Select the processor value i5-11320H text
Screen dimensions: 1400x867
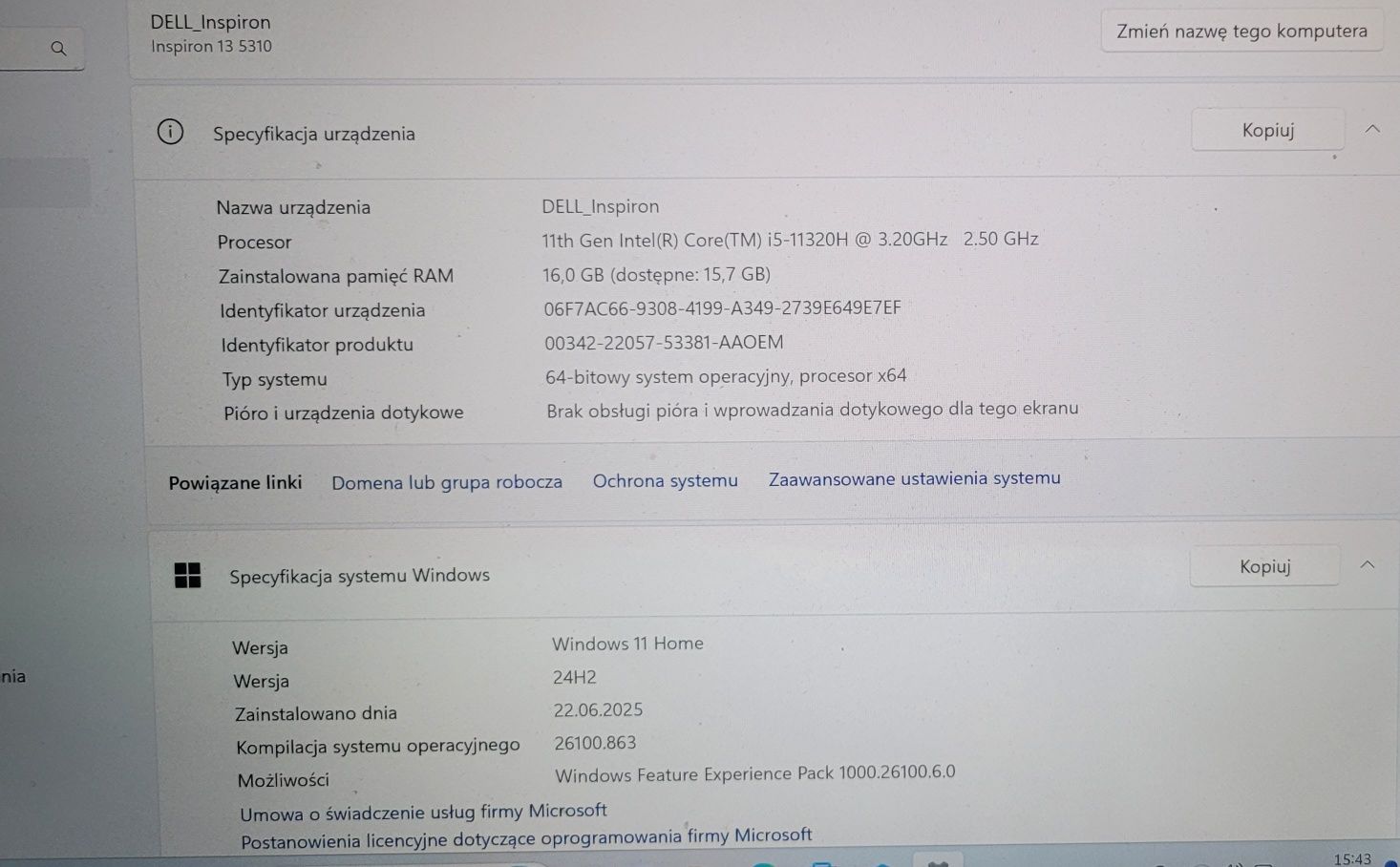point(790,240)
